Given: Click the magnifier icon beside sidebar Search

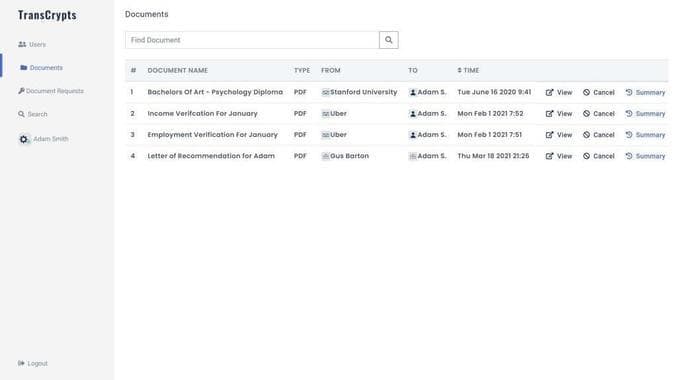Looking at the screenshot, I should (21, 114).
